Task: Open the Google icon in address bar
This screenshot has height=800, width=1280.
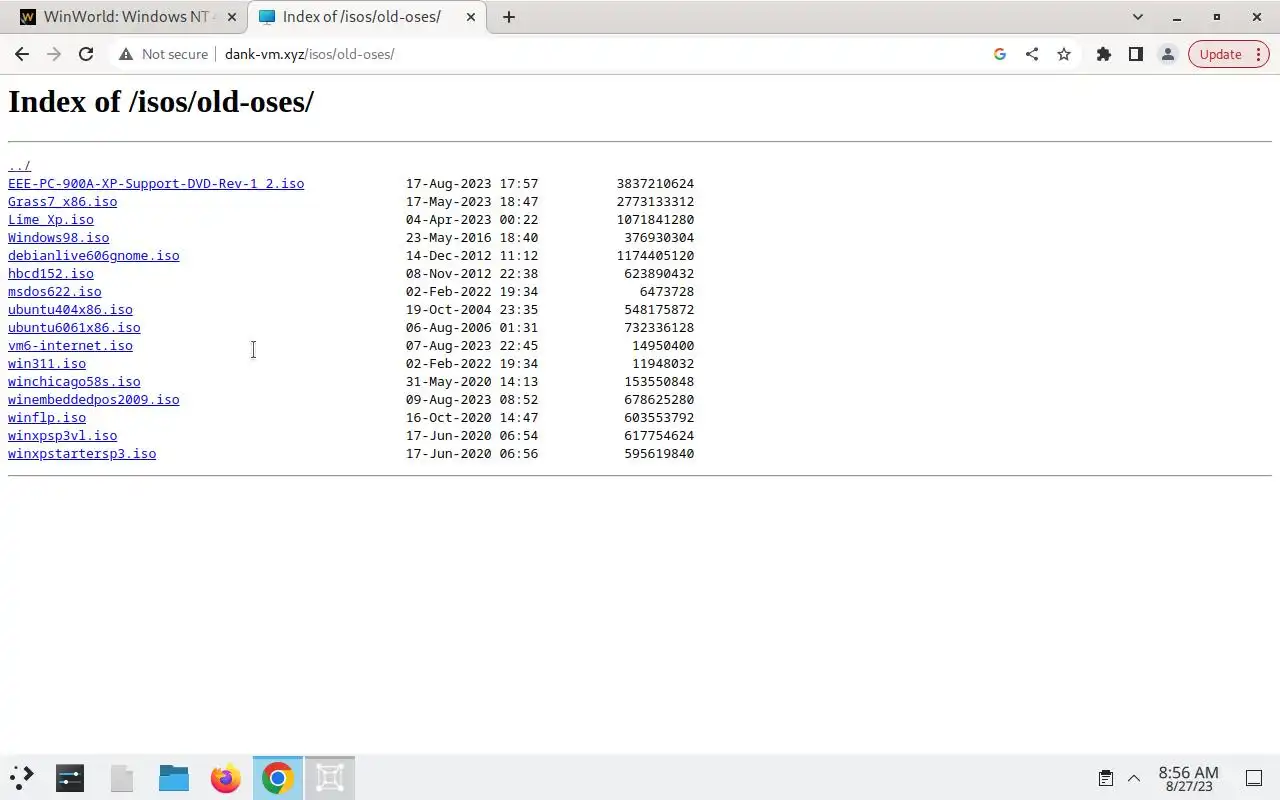Action: point(999,54)
